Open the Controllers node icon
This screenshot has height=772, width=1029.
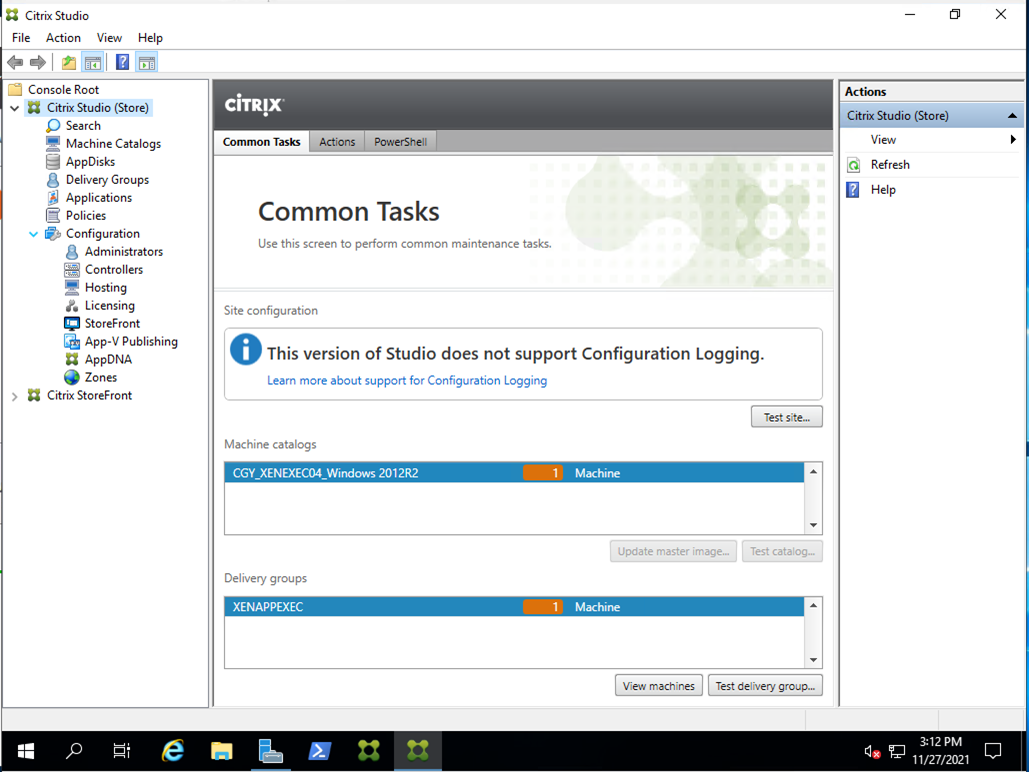pos(72,269)
